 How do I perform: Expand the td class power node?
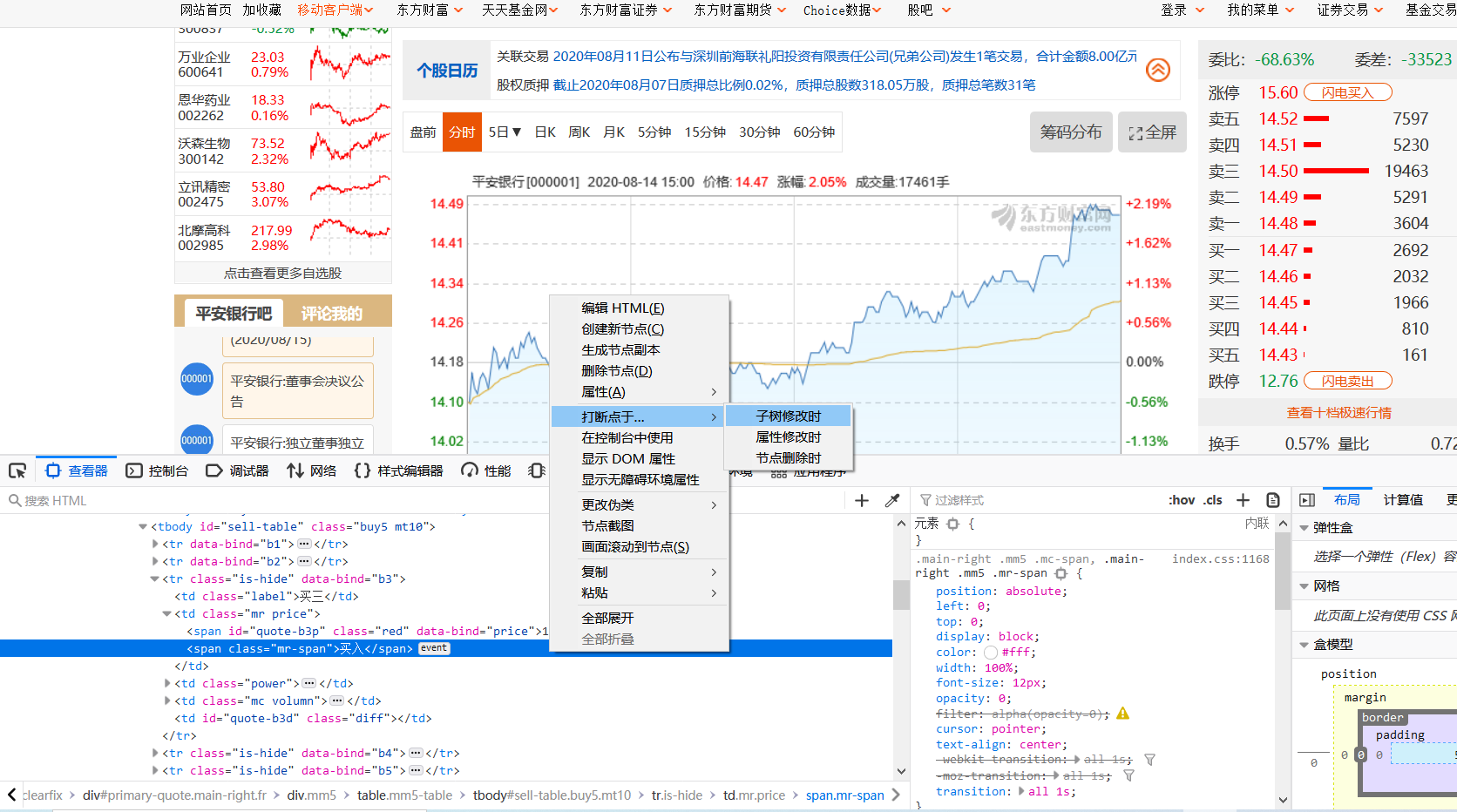point(167,683)
